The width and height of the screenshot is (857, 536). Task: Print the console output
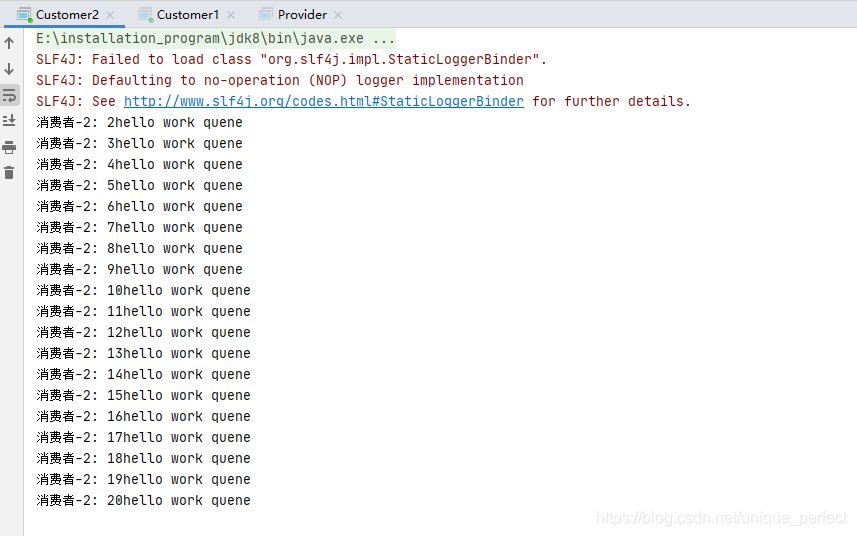(x=9, y=147)
